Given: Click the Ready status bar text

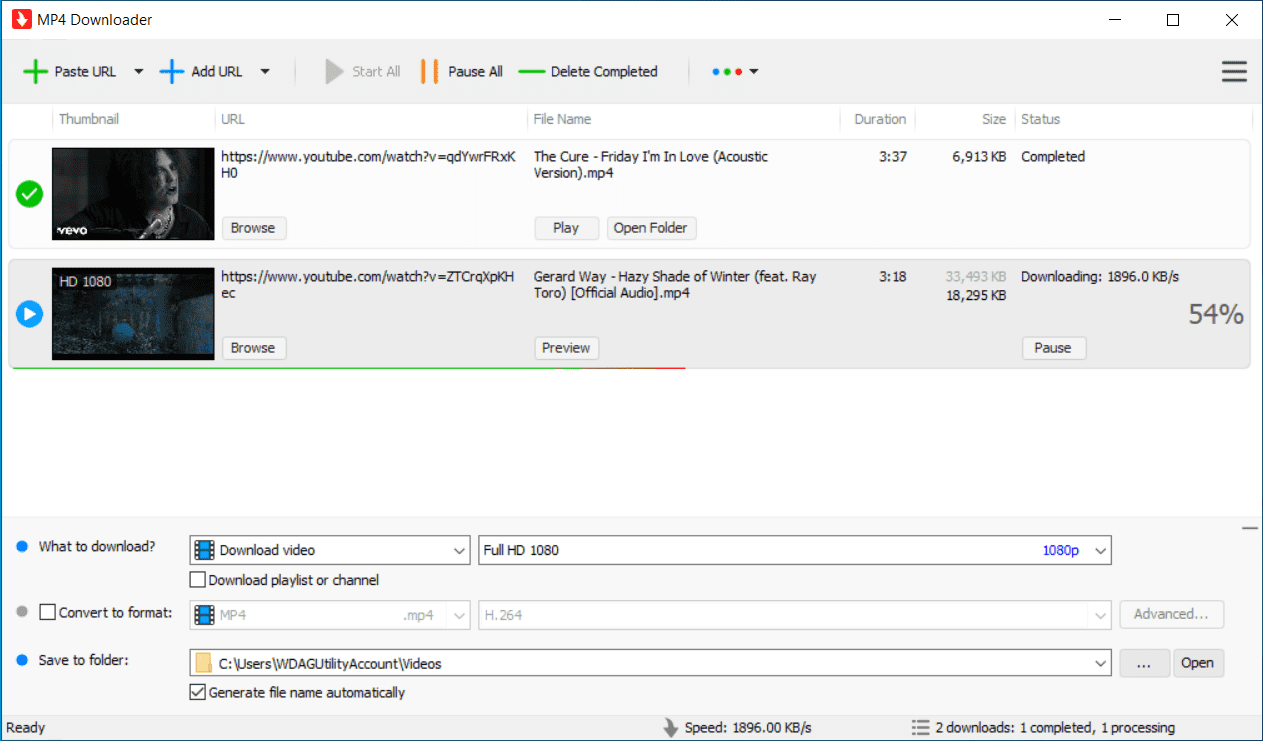Looking at the screenshot, I should coord(26,728).
